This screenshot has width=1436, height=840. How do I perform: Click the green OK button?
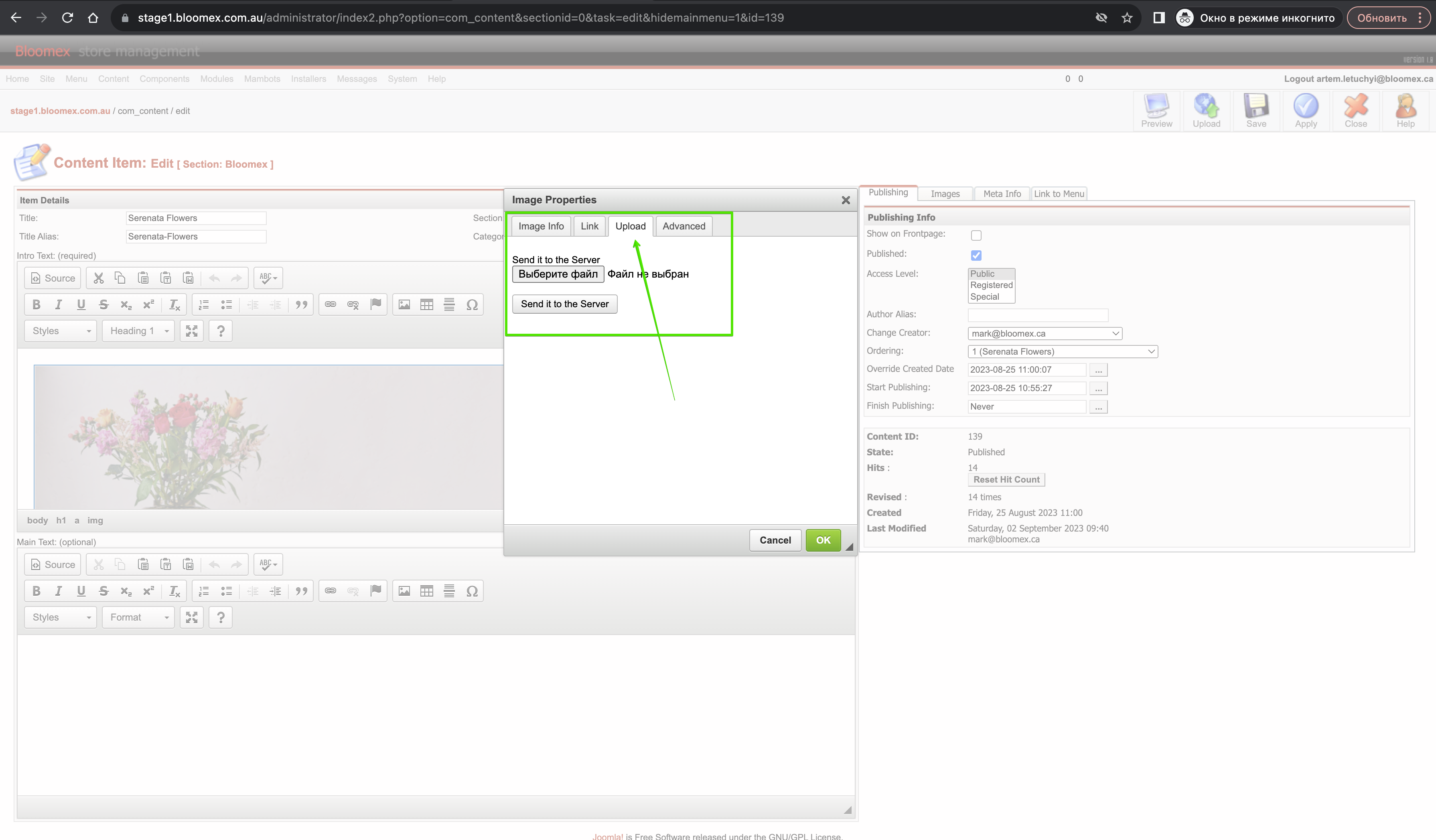823,540
